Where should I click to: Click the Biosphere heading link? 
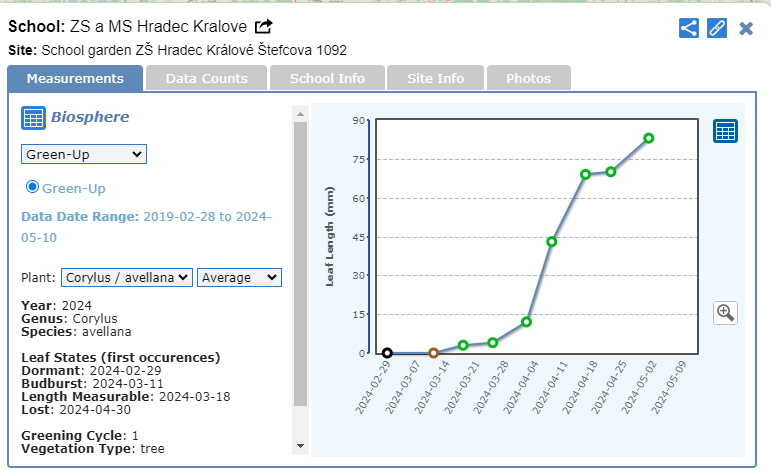[x=90, y=117]
